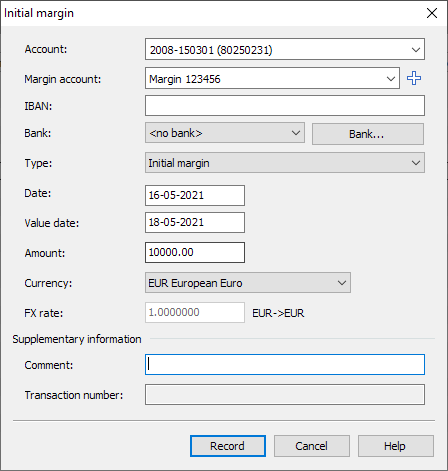This screenshot has height=471, width=448.
Task: Click the Amount field showing 10000.00
Action: [x=195, y=252]
